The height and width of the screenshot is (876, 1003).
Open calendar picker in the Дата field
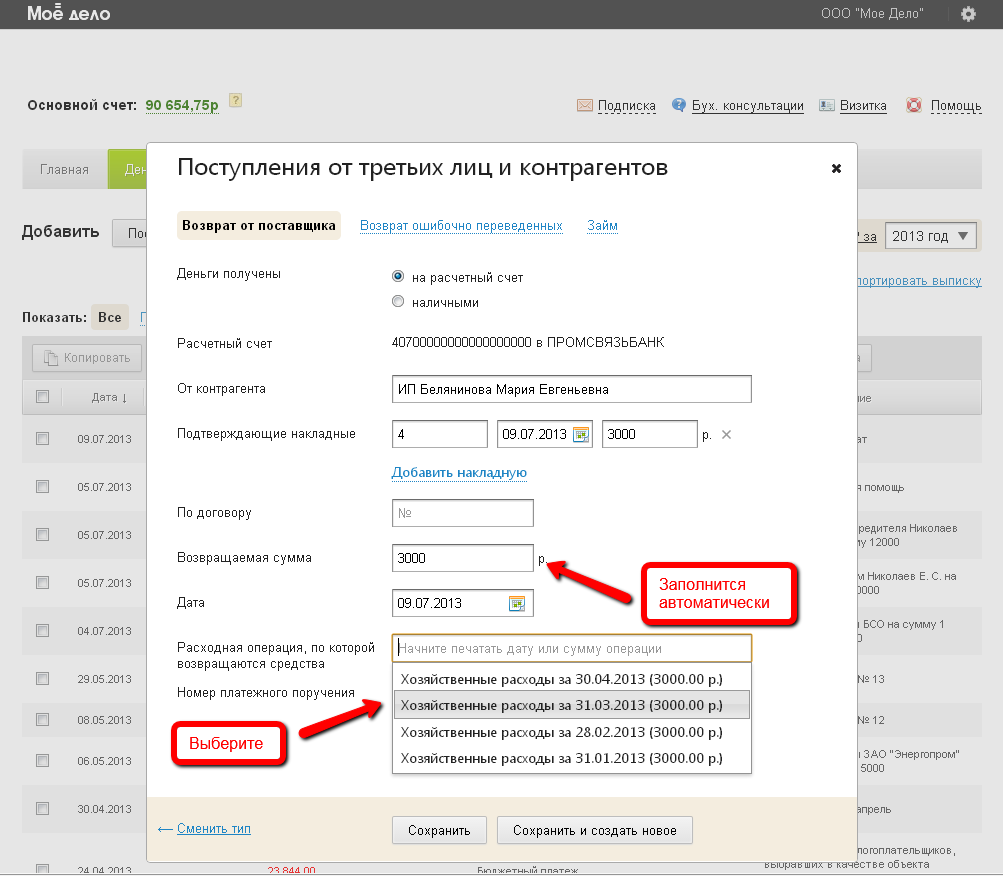point(517,603)
